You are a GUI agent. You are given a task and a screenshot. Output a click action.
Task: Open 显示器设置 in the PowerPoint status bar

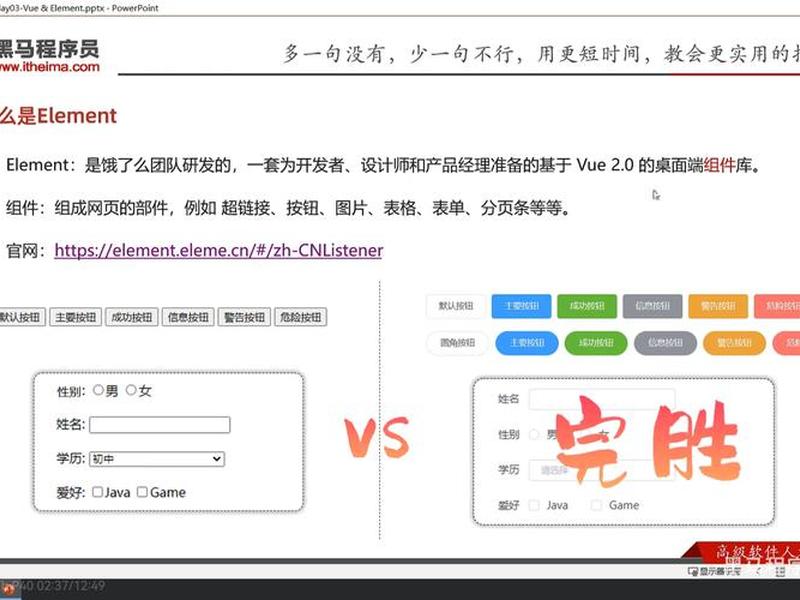coord(714,572)
